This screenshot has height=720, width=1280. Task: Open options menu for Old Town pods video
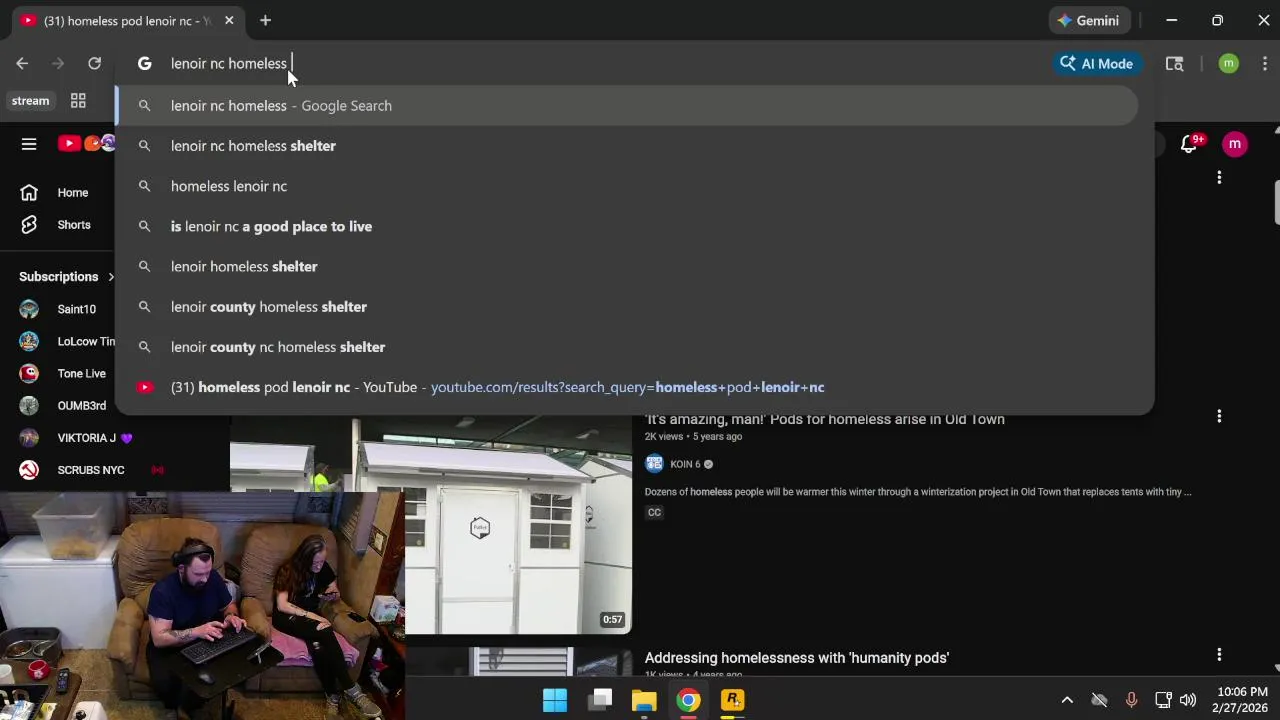[x=1219, y=416]
